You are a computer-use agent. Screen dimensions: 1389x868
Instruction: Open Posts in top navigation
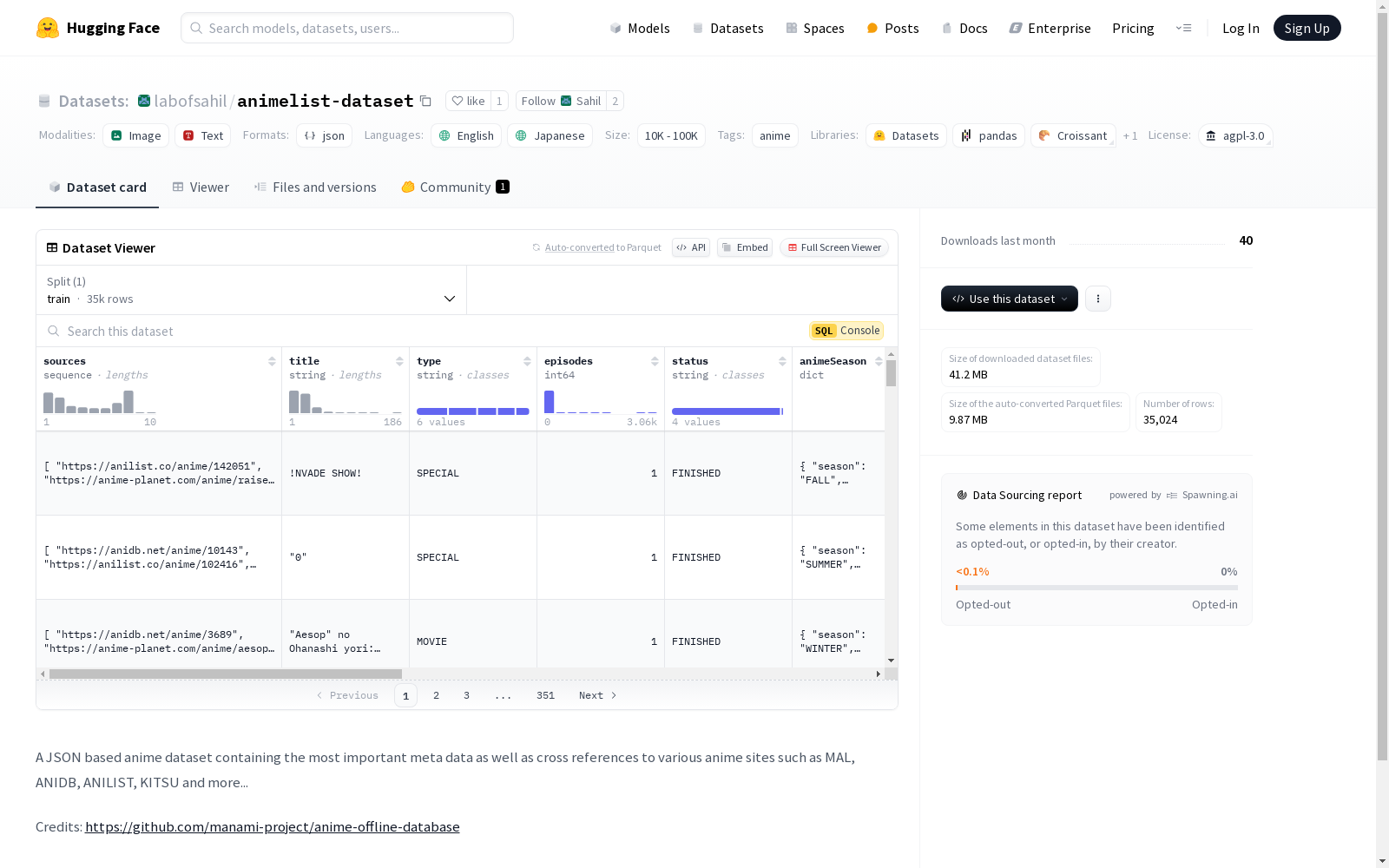click(892, 28)
